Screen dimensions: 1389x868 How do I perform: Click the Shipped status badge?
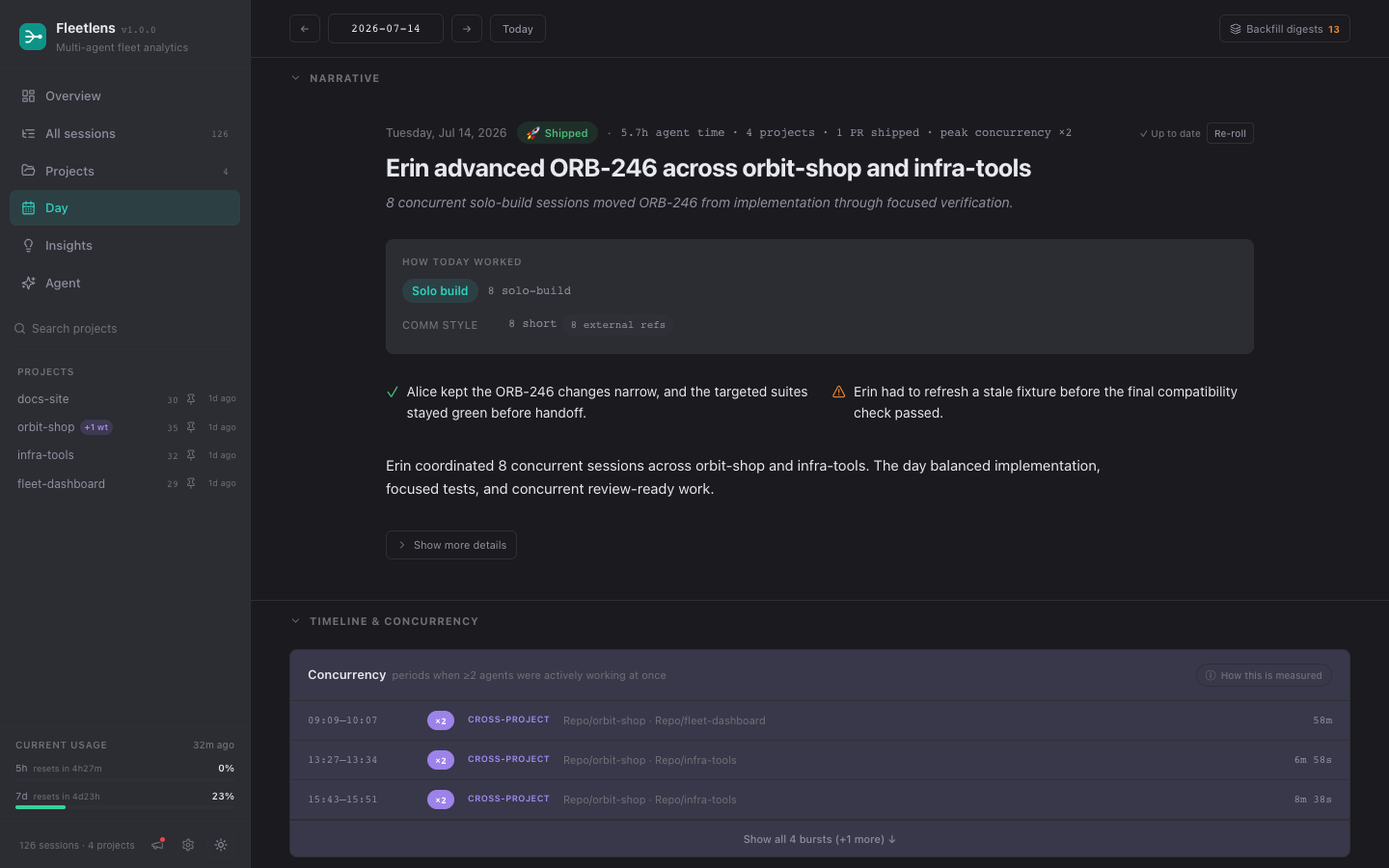tap(558, 133)
